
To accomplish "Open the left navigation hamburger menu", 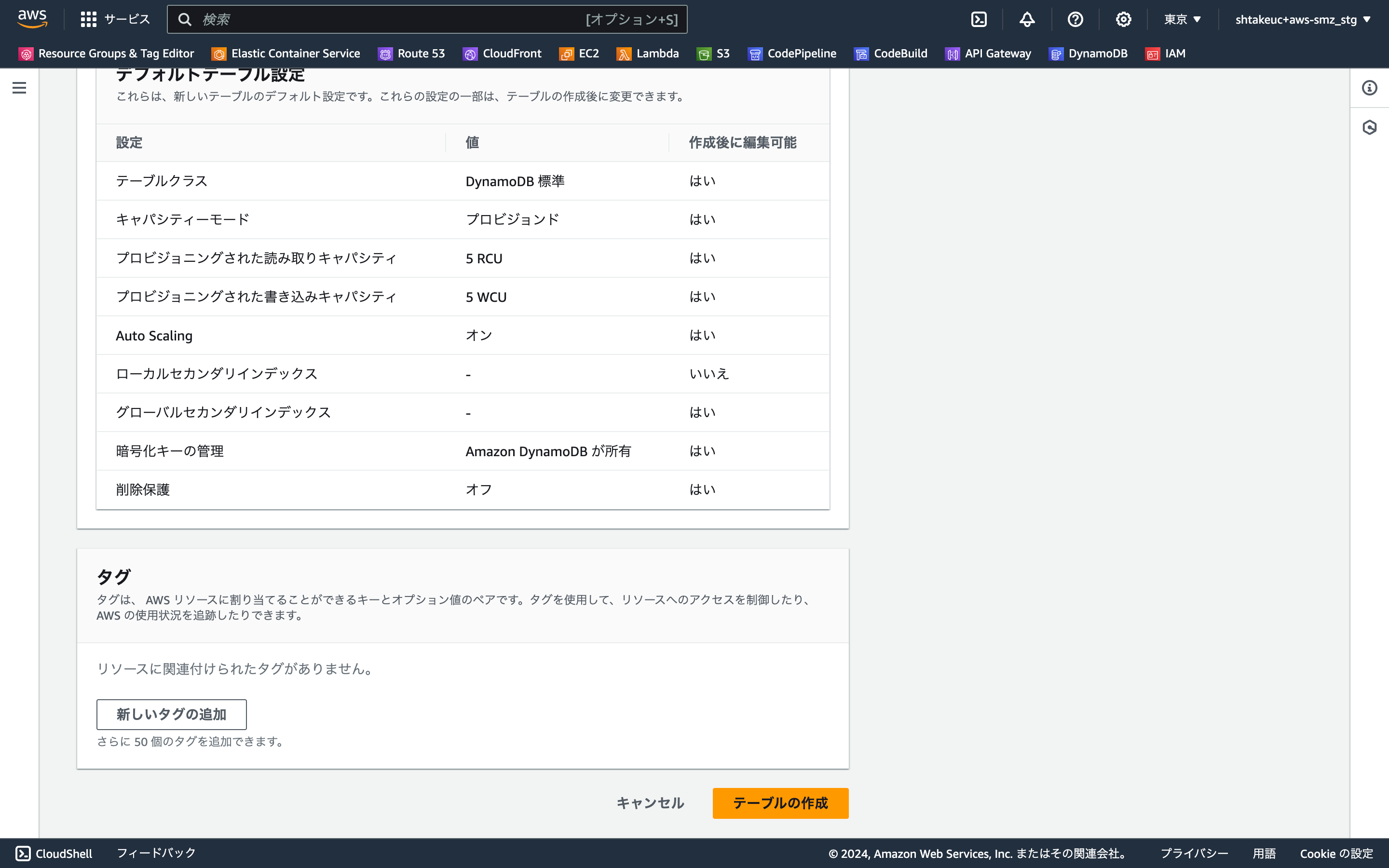I will tap(19, 88).
